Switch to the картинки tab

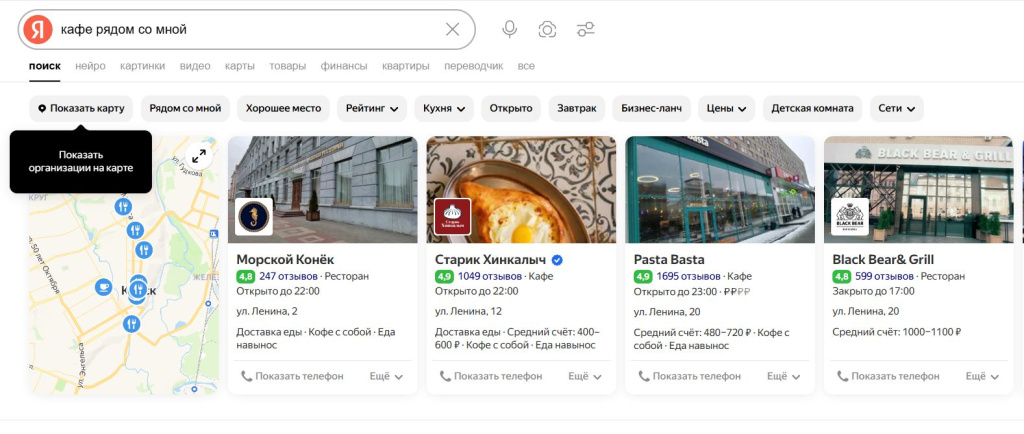tap(142, 66)
